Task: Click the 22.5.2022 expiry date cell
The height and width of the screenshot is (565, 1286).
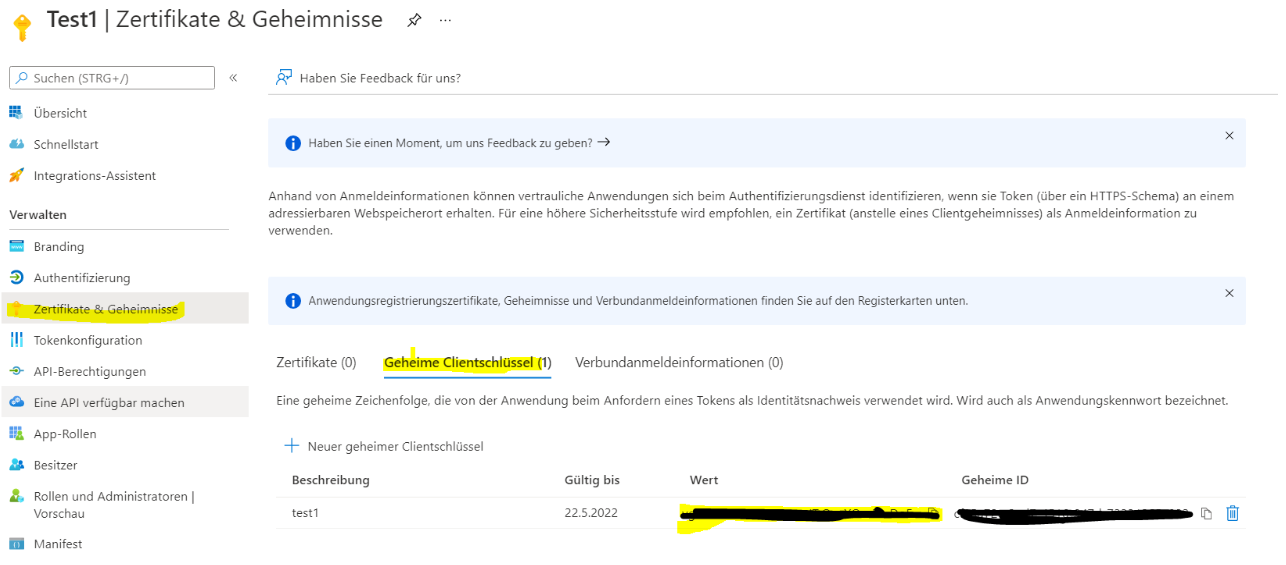Action: click(591, 513)
